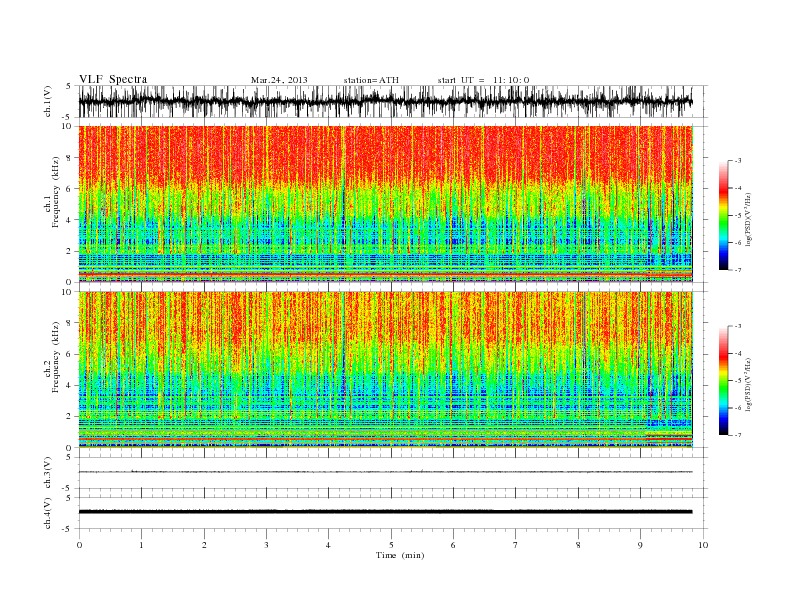Click the ch.1 voltage waveform trace

385,101
